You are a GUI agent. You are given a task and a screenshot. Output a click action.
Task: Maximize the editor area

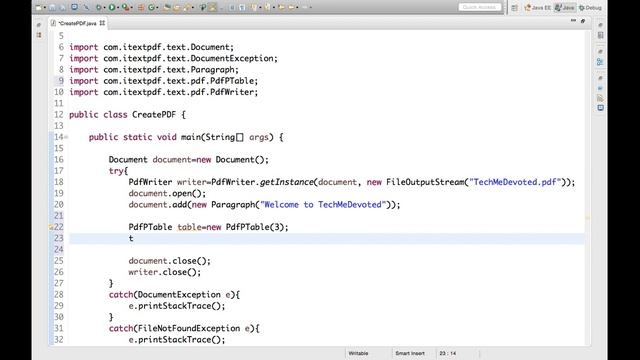coord(583,20)
